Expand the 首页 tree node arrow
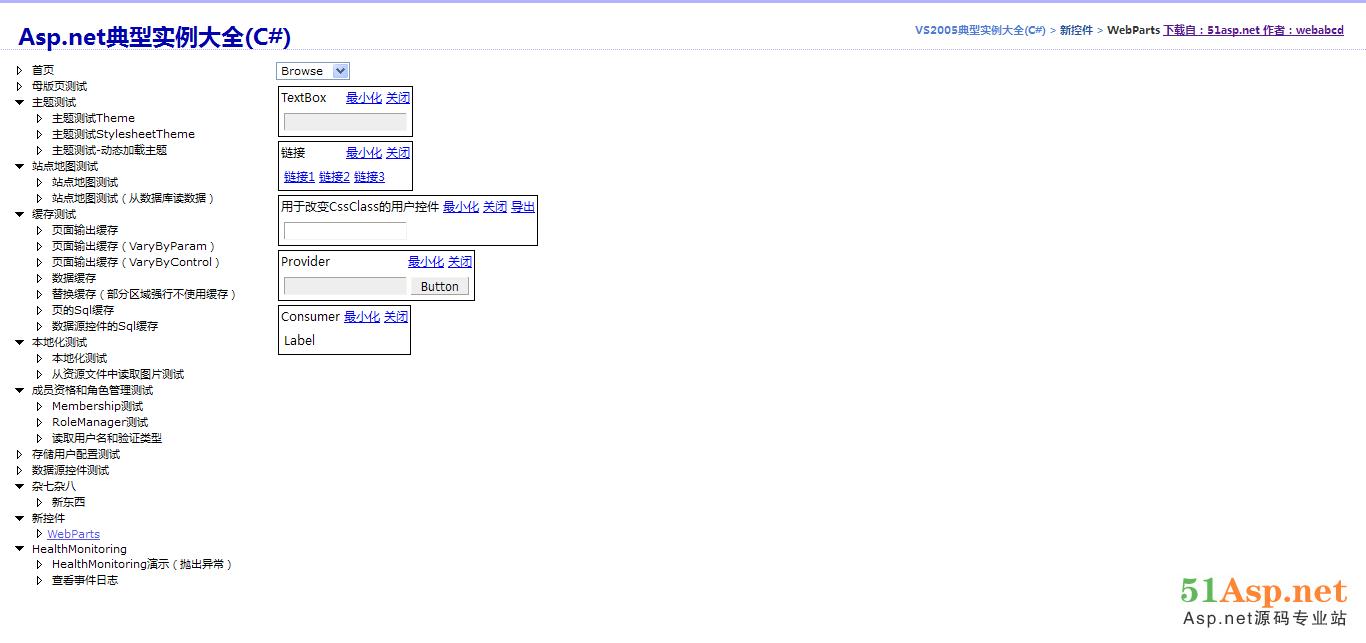The image size is (1366, 643). (x=20, y=70)
